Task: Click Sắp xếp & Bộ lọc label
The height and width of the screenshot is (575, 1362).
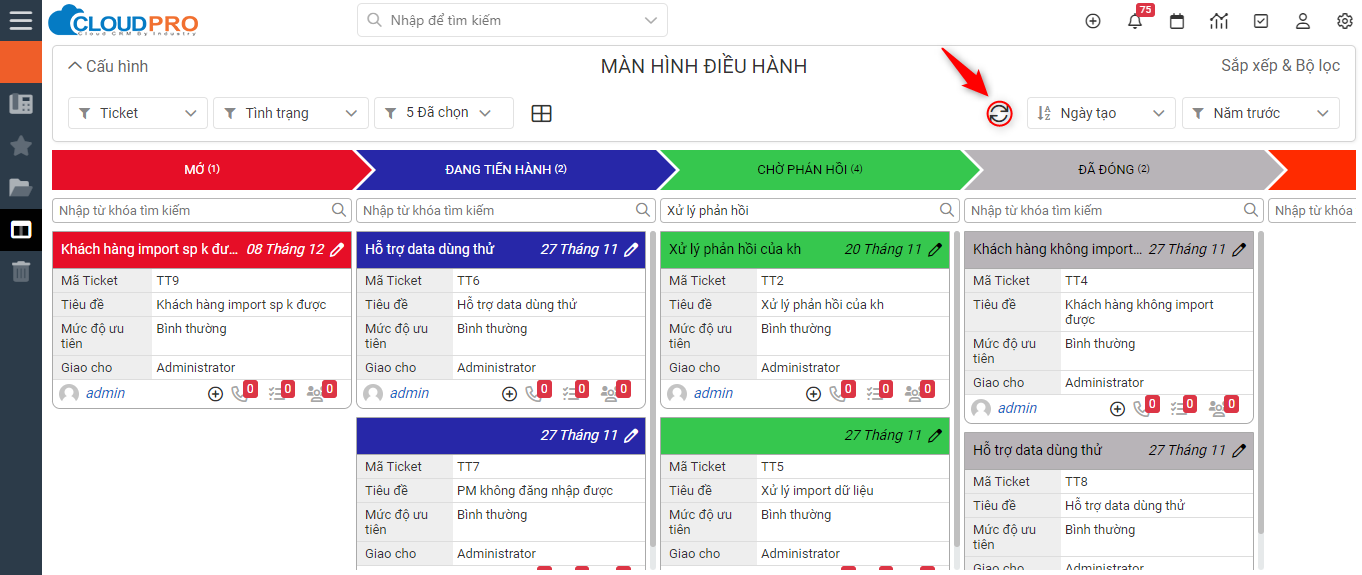Action: 1280,66
